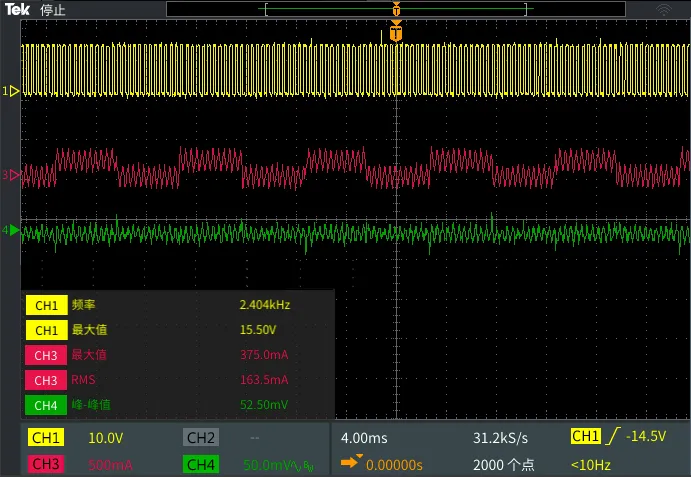The image size is (691, 477).
Task: Click the 停止 acquisition status text
Action: pos(52,10)
